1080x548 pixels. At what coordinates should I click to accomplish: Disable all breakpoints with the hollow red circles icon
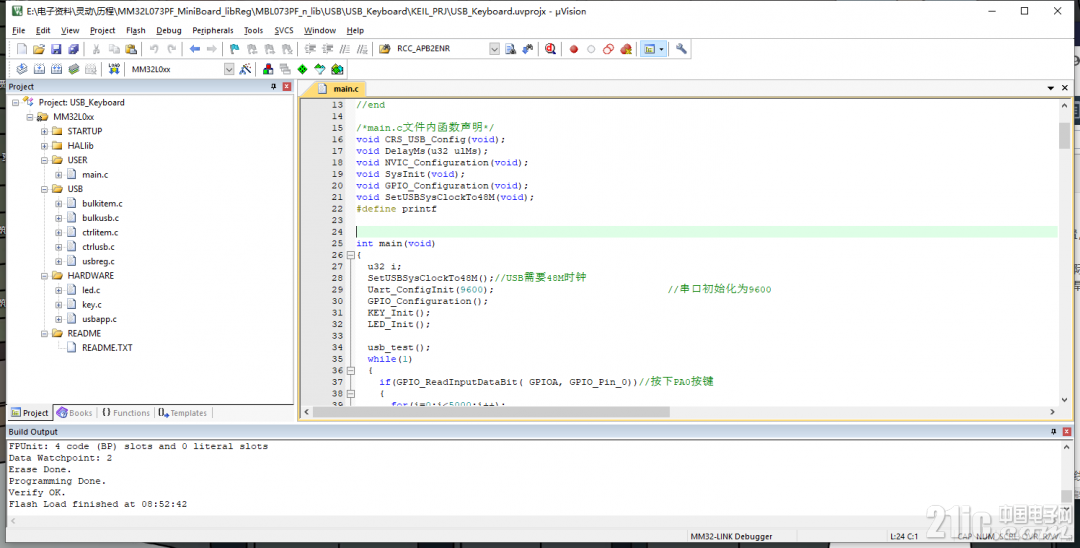point(608,49)
